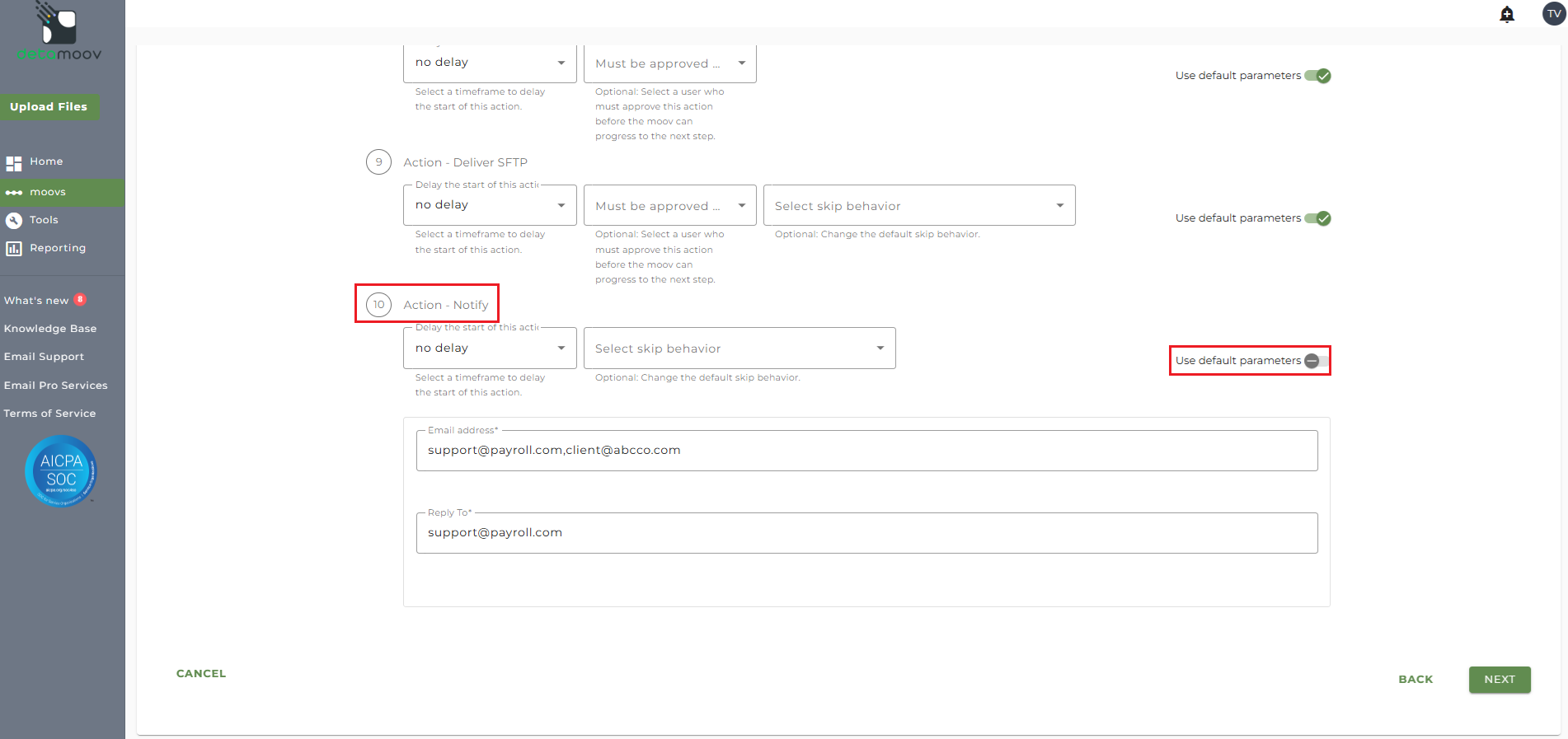This screenshot has height=739, width=1568.
Task: Toggle default parameters switch above Deliver SFTP
Action: click(x=1317, y=76)
